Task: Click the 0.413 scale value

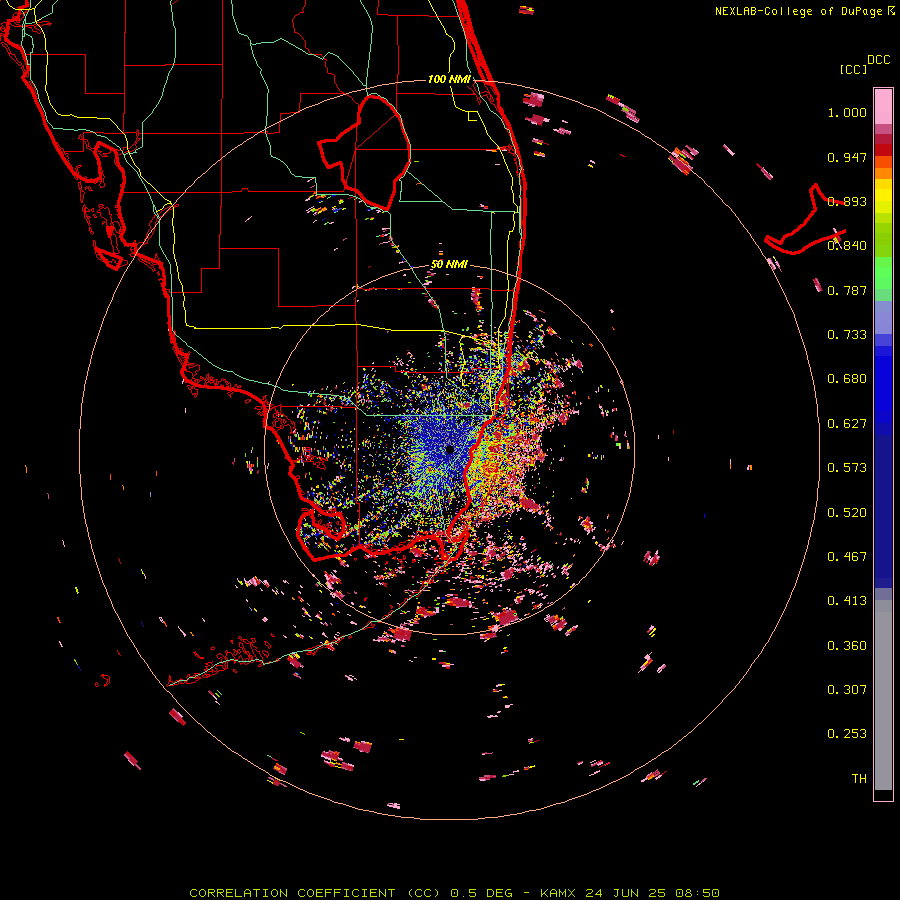Action: pos(847,601)
